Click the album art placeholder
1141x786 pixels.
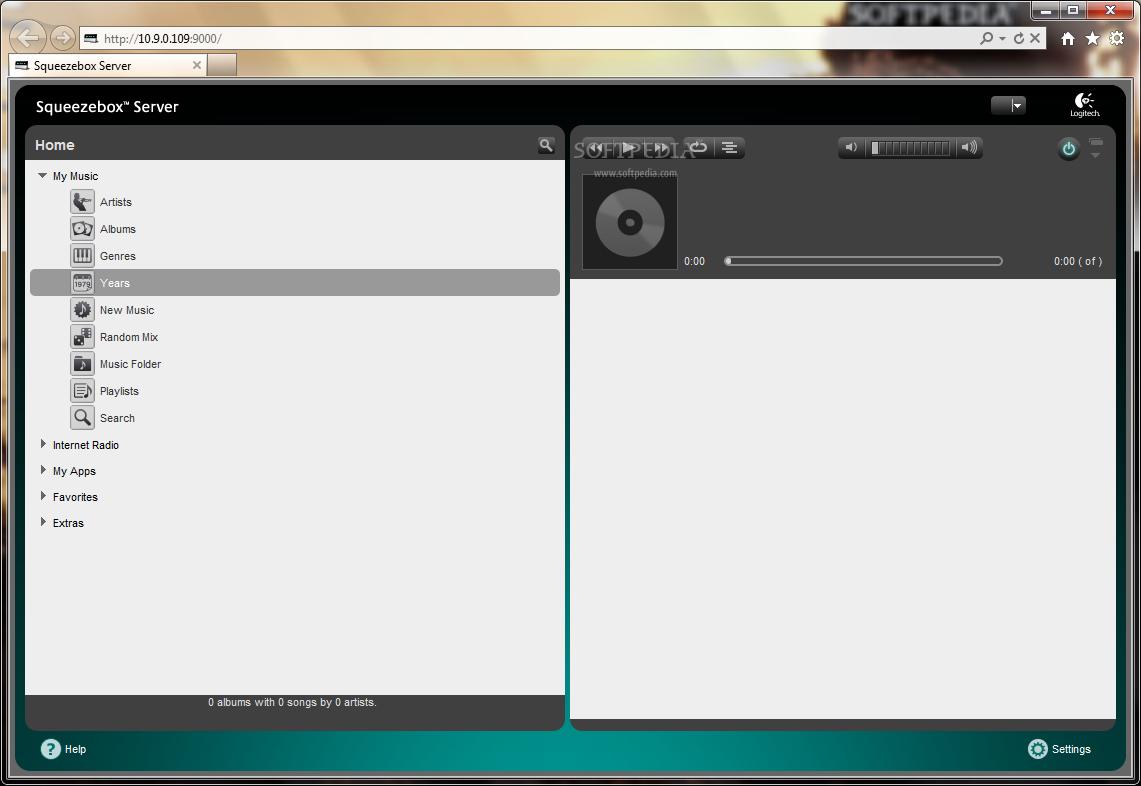630,222
